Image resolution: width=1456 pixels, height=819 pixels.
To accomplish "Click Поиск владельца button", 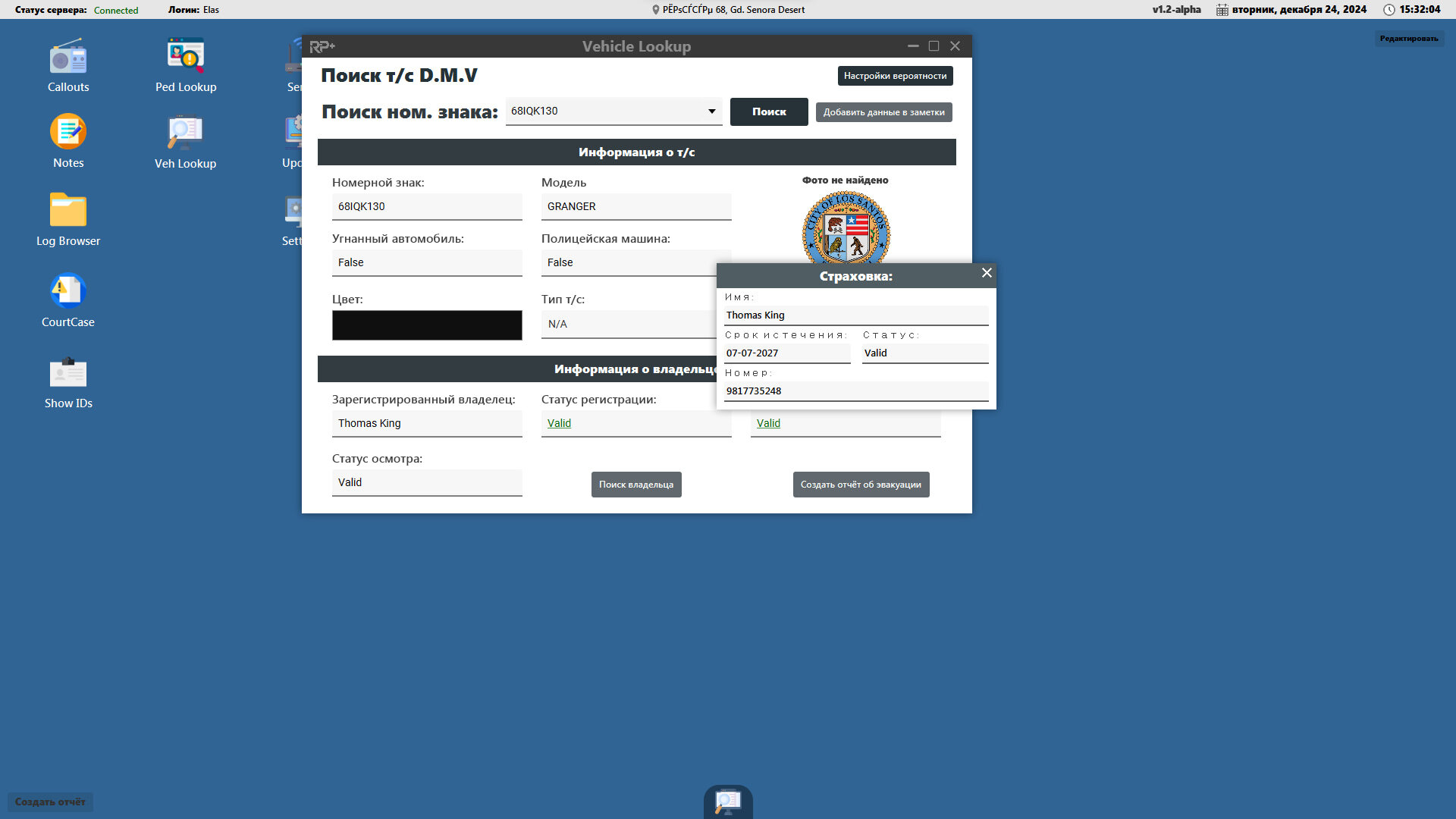I will pos(636,485).
